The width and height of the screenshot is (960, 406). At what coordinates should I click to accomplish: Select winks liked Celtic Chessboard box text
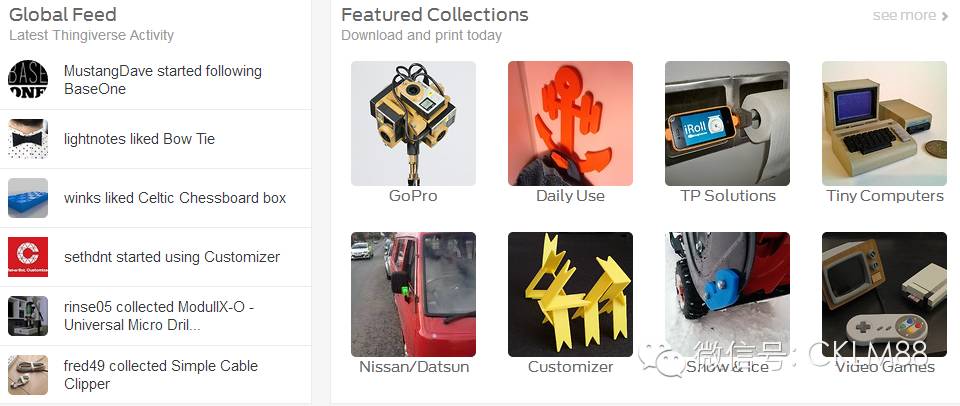[175, 198]
